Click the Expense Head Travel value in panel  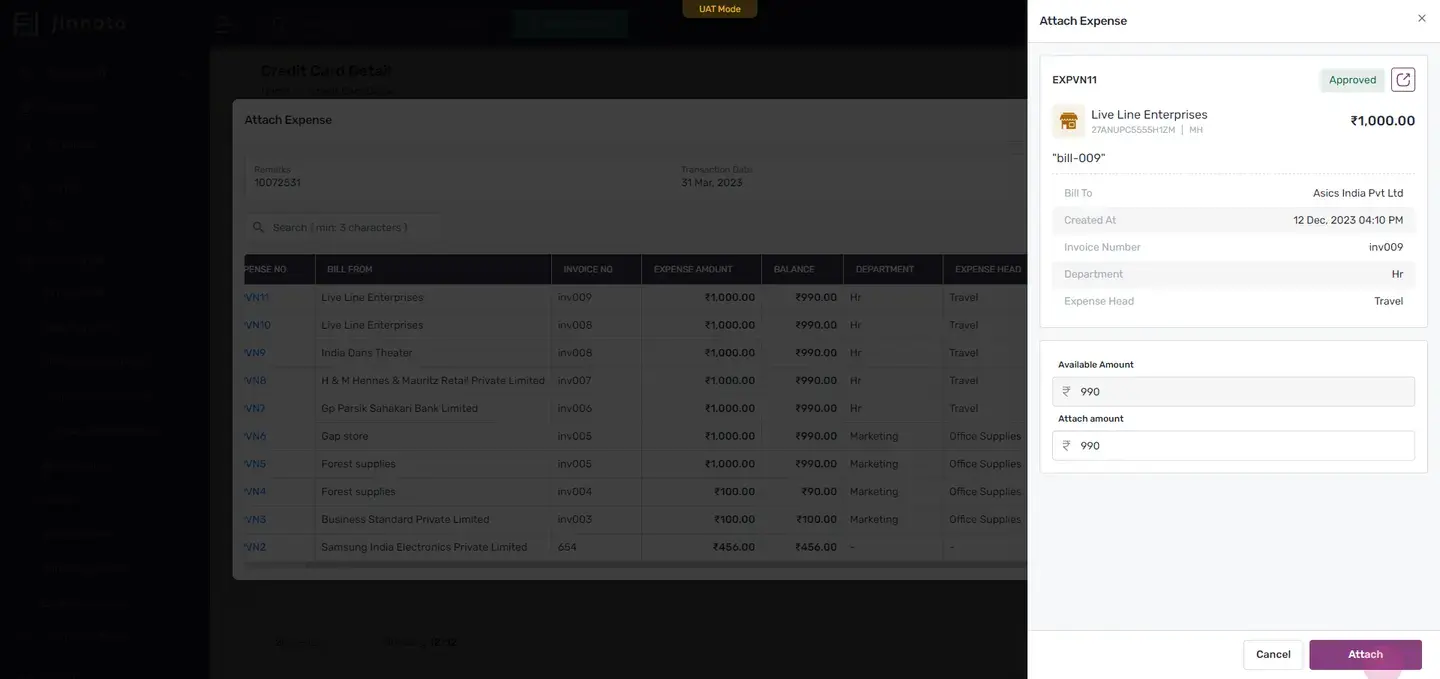[1389, 302]
